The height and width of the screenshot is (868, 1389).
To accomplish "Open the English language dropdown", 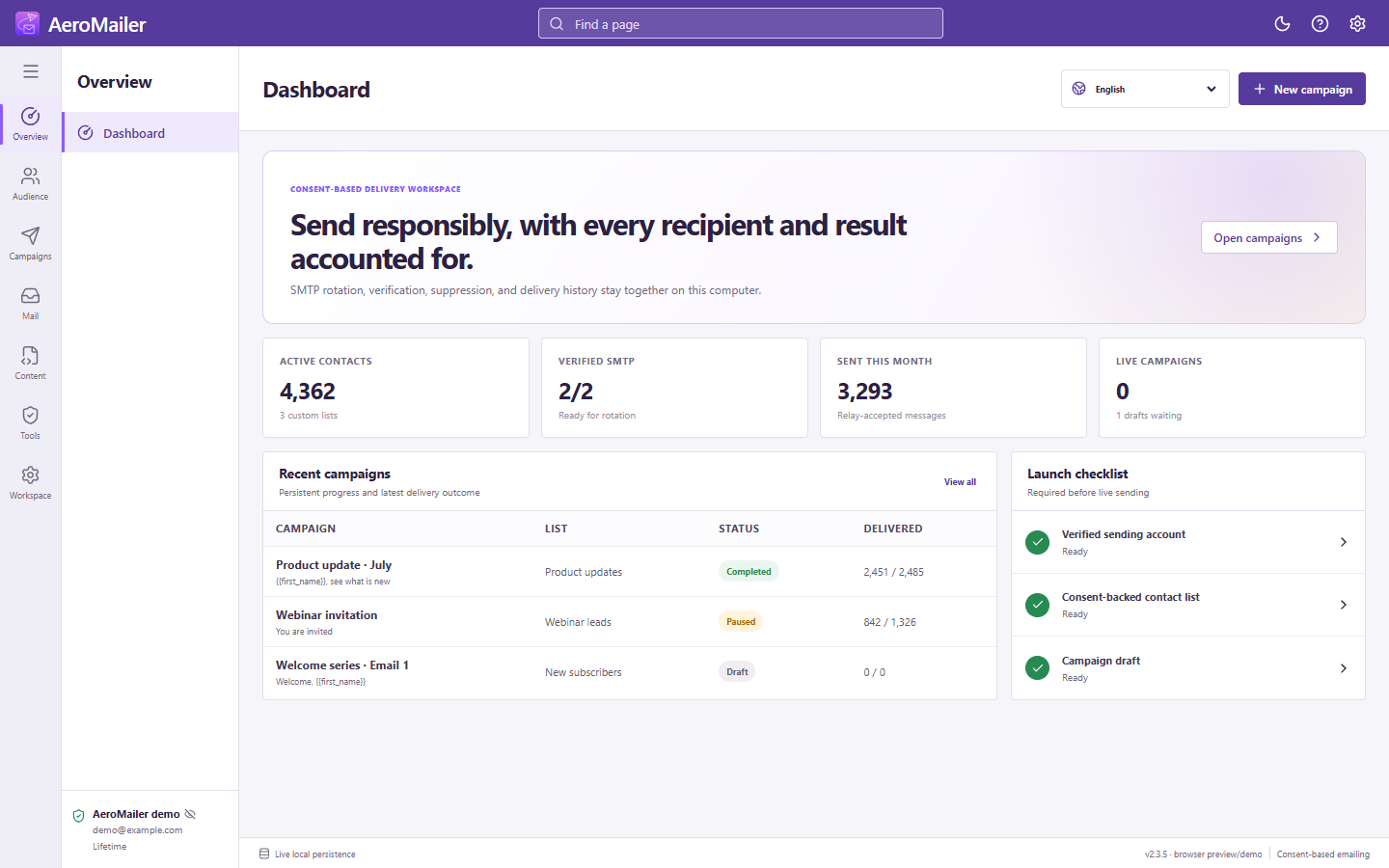I will pos(1145,89).
